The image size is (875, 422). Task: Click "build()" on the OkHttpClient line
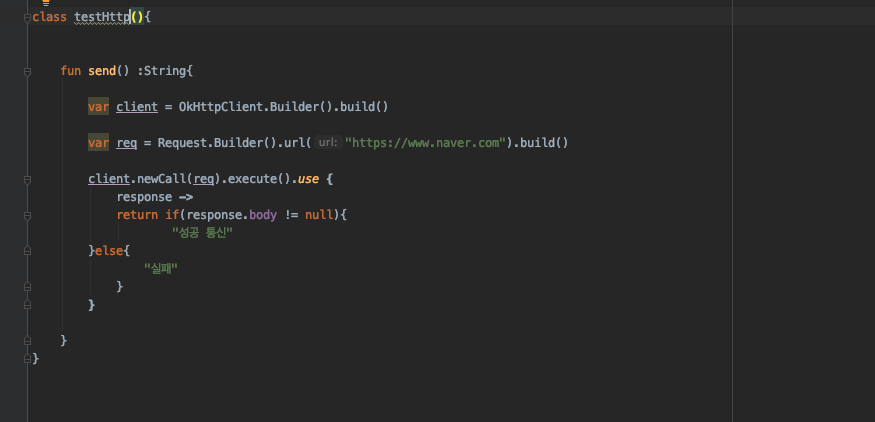point(364,107)
